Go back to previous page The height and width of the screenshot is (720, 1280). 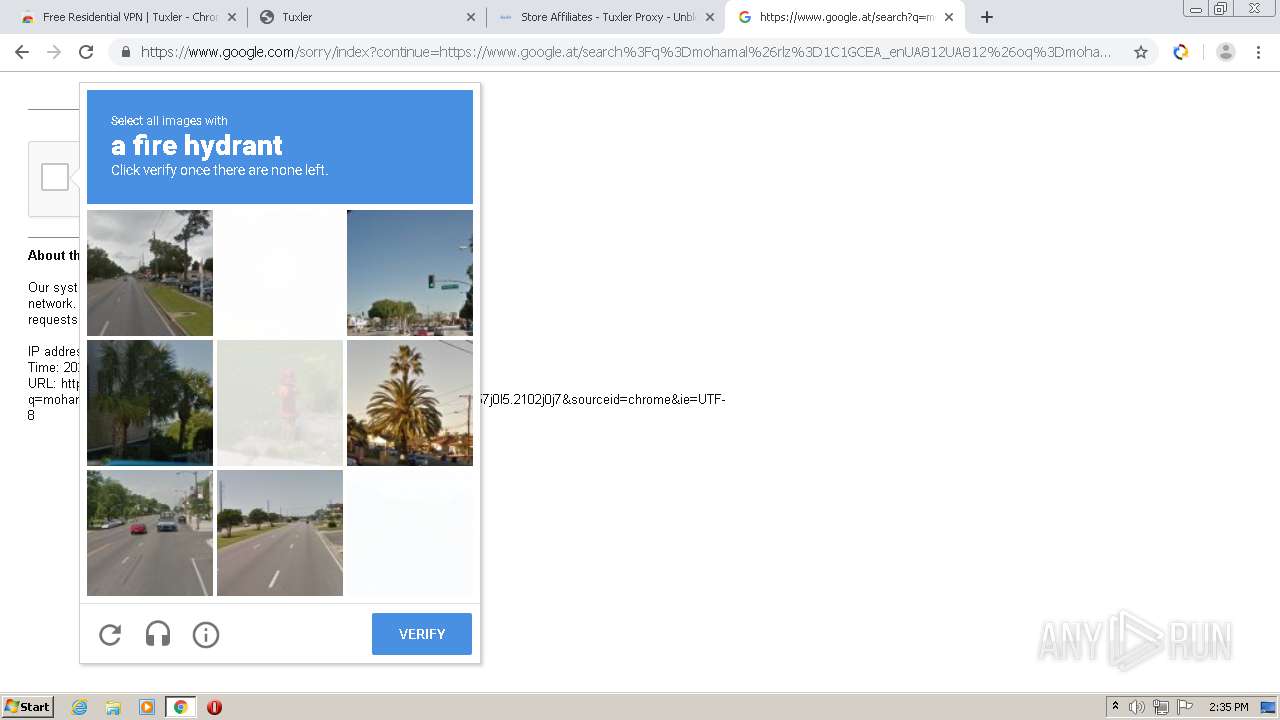[22, 52]
